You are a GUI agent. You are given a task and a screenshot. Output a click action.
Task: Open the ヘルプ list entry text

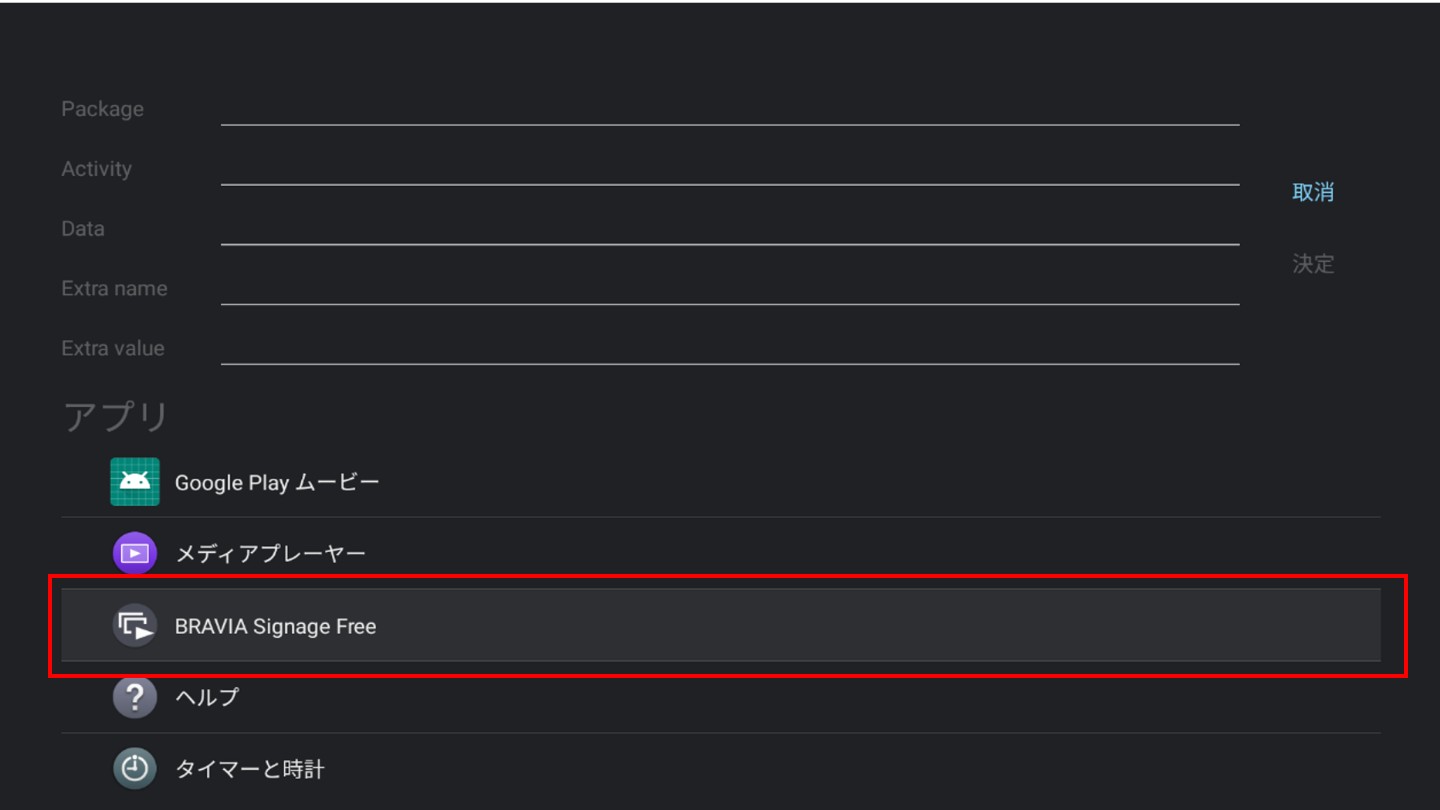pos(207,698)
